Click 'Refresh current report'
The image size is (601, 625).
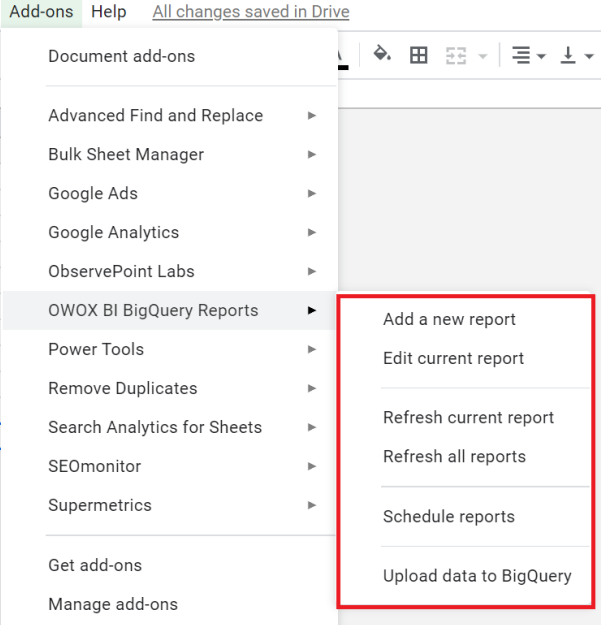click(465, 418)
